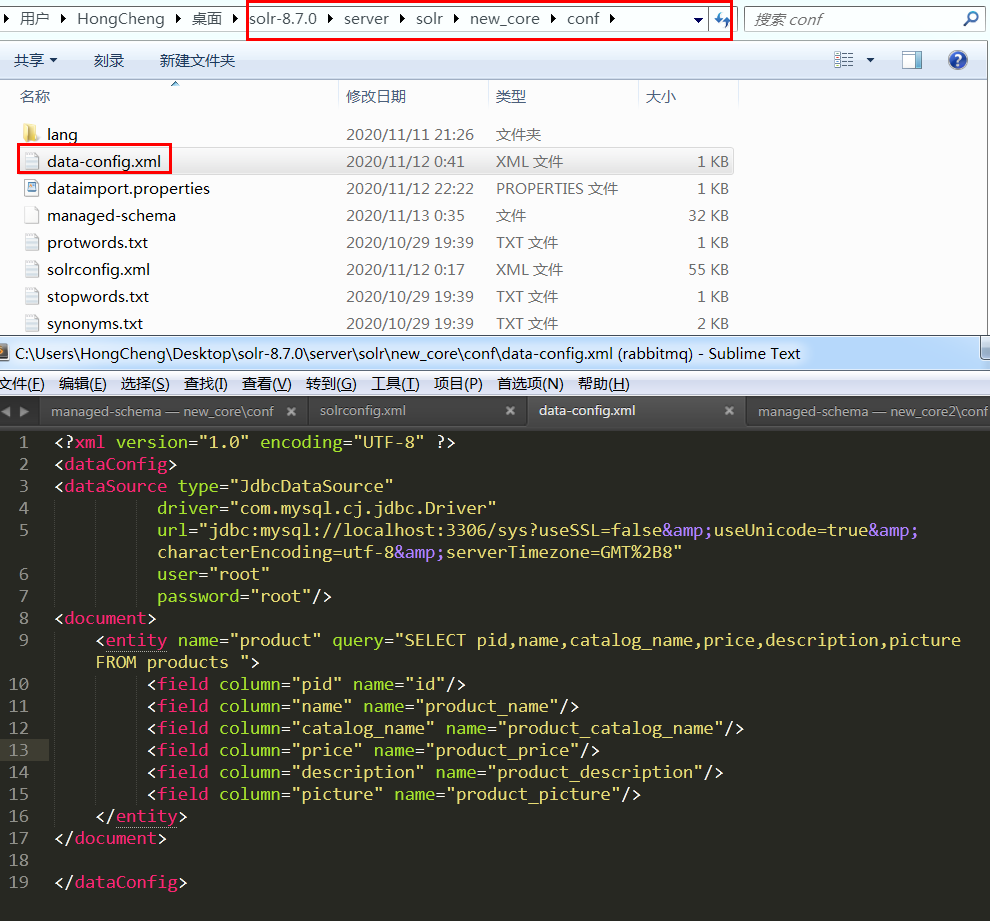Select the managed-schema file name
990x921 pixels.
(111, 215)
